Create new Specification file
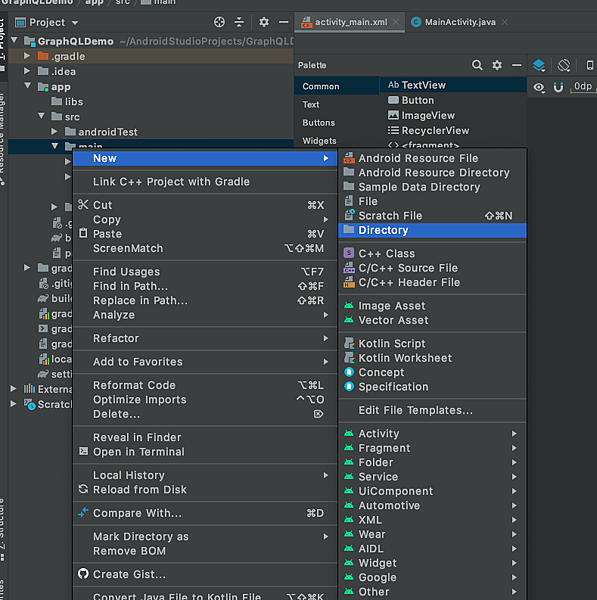The height and width of the screenshot is (600, 597). (x=432, y=387)
